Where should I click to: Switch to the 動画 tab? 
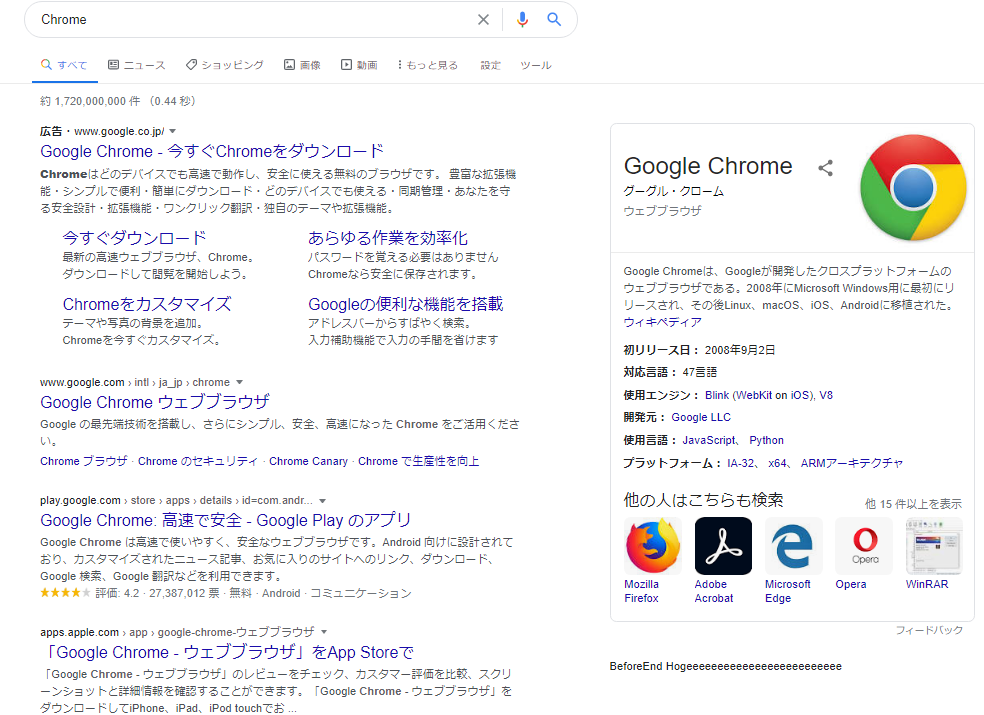pos(360,65)
